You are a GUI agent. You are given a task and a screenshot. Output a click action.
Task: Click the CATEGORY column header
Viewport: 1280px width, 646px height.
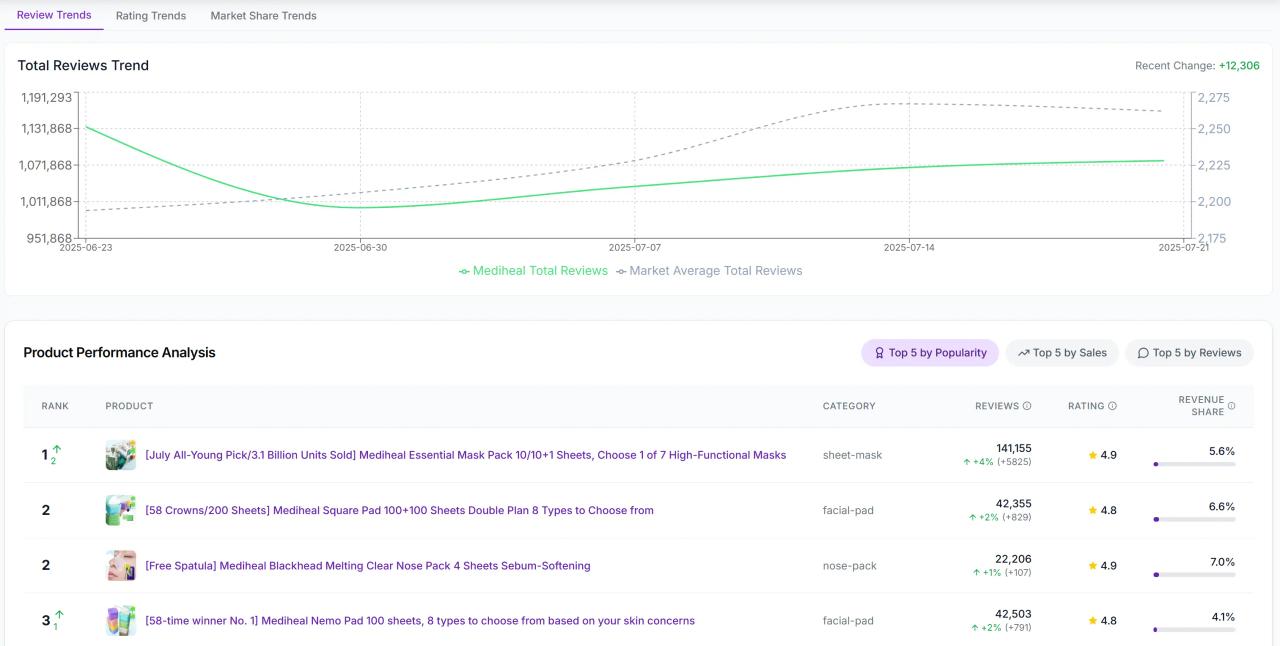pos(849,406)
